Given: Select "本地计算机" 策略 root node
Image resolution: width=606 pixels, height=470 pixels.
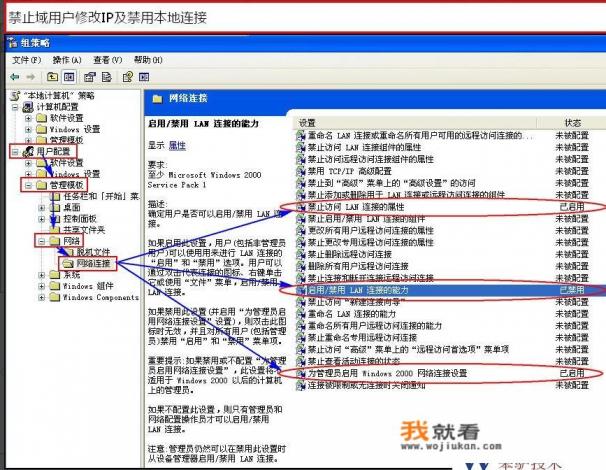Looking at the screenshot, I should click(59, 95).
